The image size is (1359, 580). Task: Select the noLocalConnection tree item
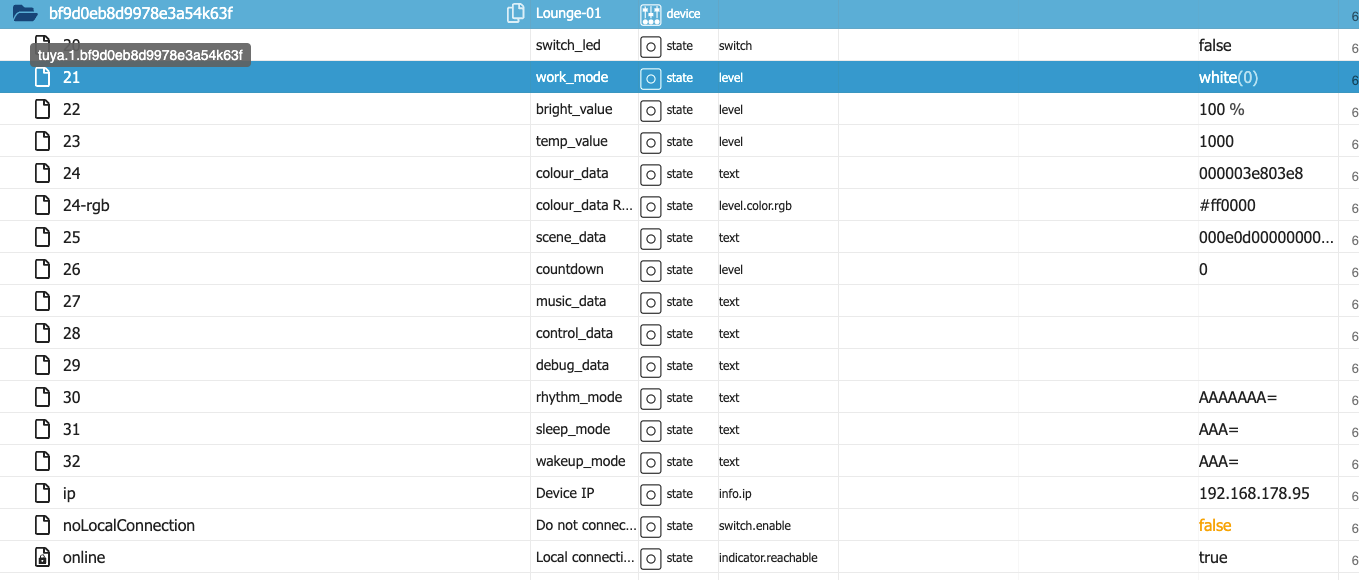pyautogui.click(x=128, y=525)
